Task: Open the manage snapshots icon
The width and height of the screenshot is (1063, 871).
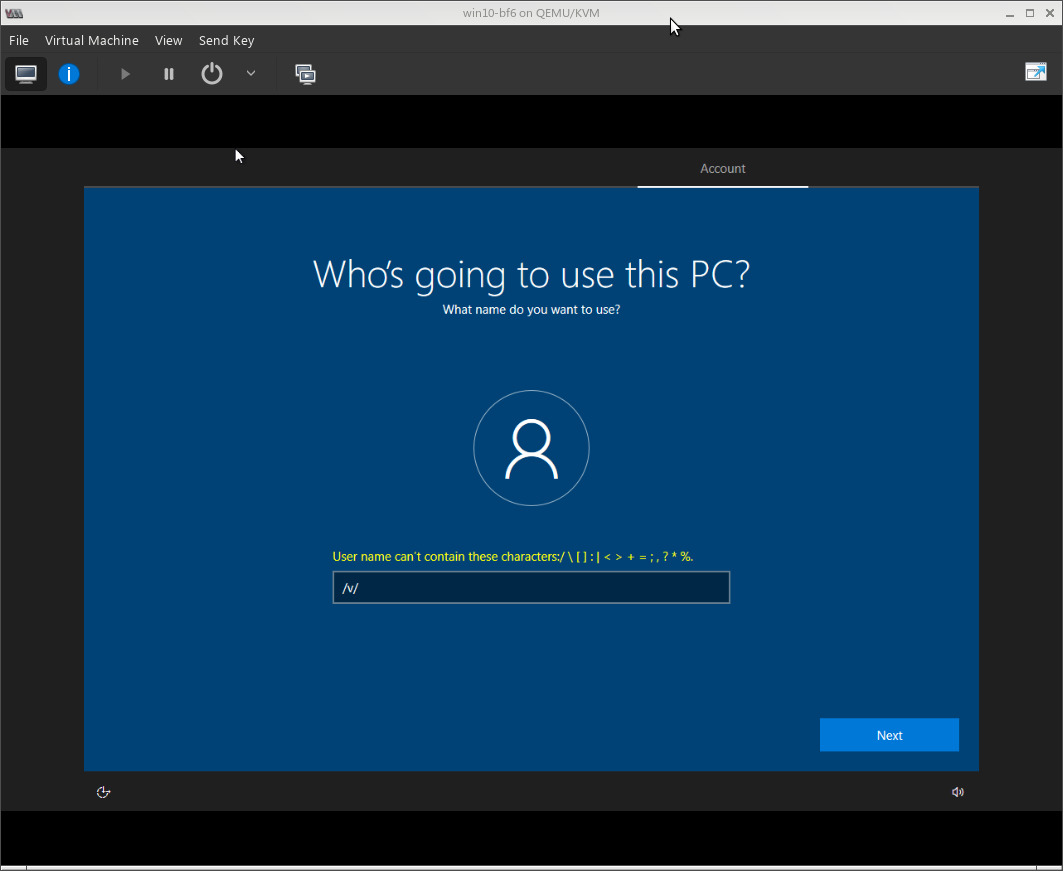Action: [x=305, y=74]
